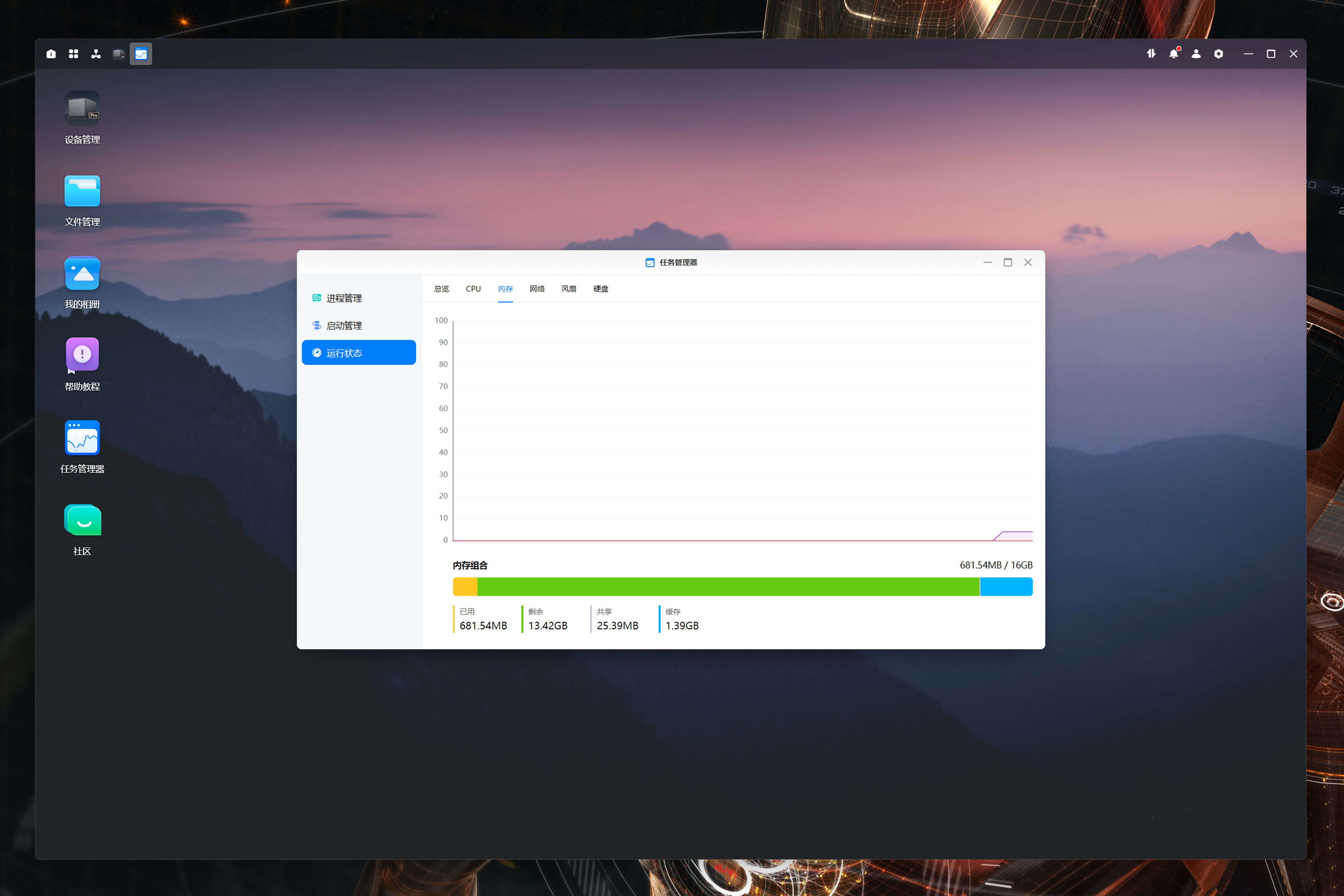Image resolution: width=1344 pixels, height=896 pixels.
Task: Launch 我的相册 from the desktop
Action: (x=82, y=274)
